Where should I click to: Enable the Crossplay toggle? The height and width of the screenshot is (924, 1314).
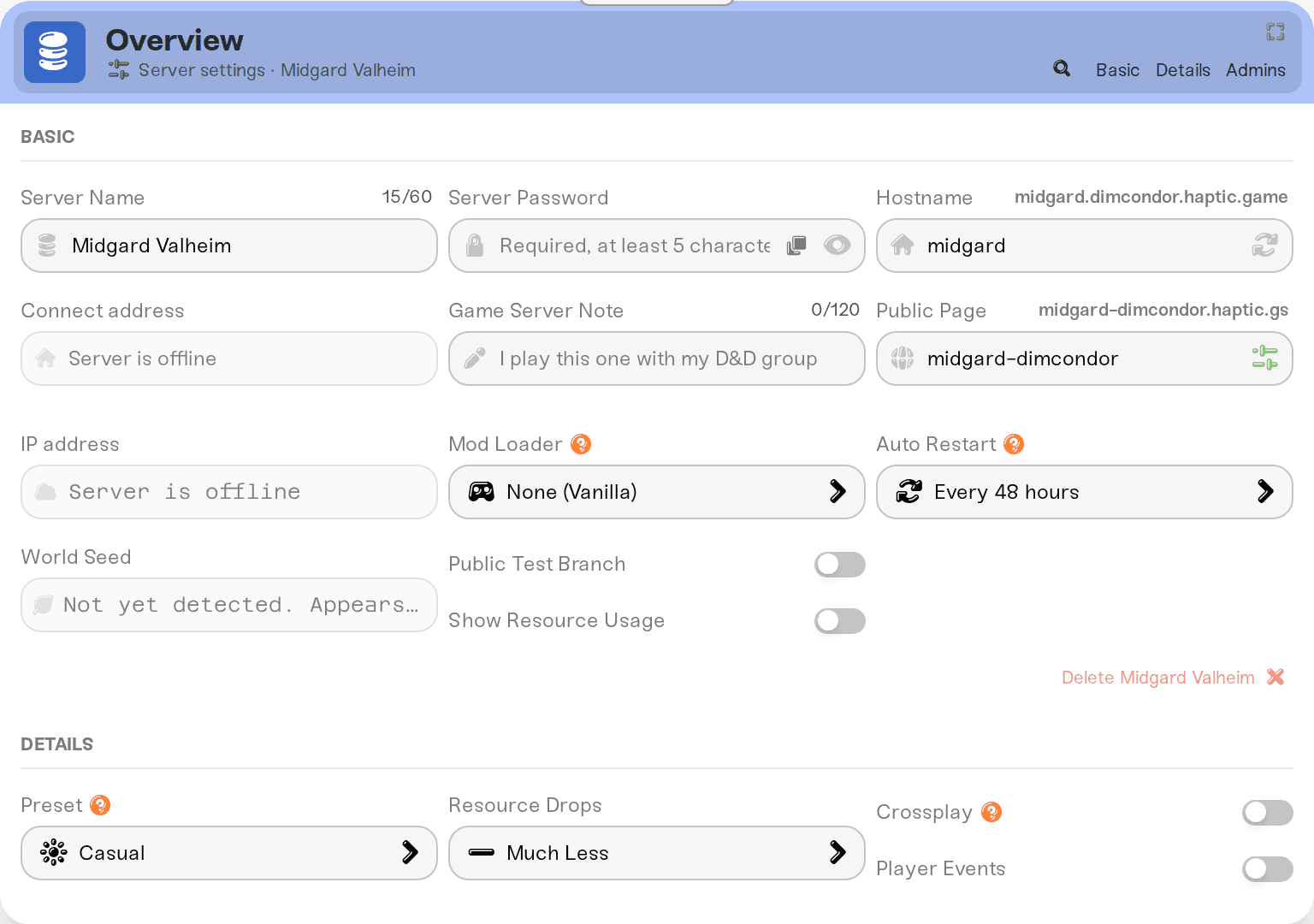click(1268, 813)
